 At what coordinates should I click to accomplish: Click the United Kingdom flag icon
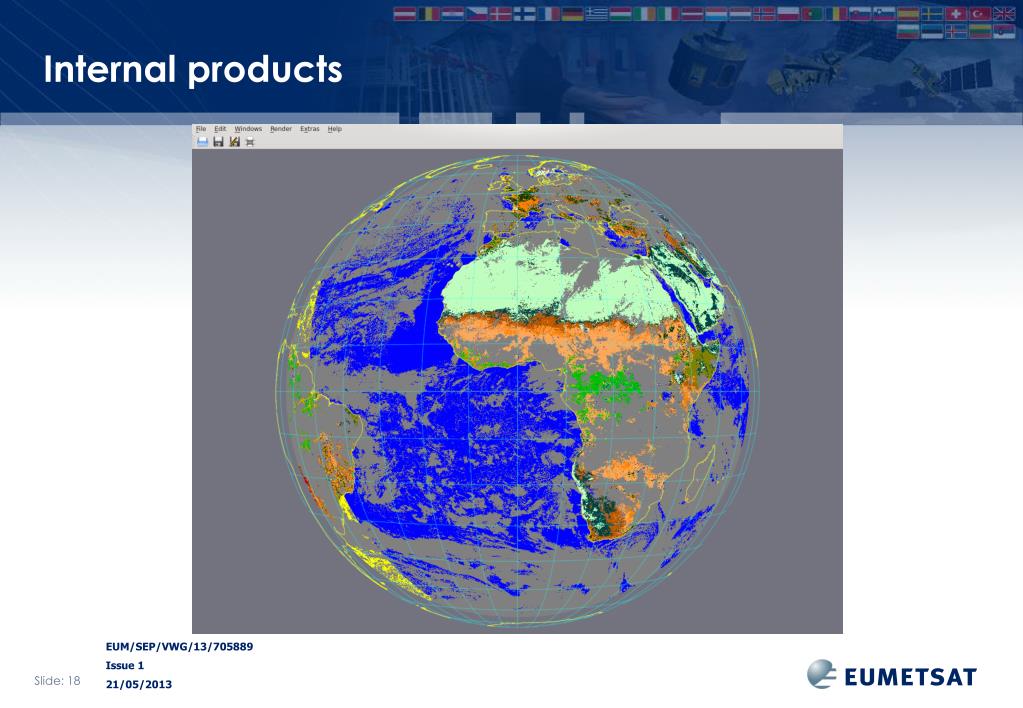coord(1003,14)
